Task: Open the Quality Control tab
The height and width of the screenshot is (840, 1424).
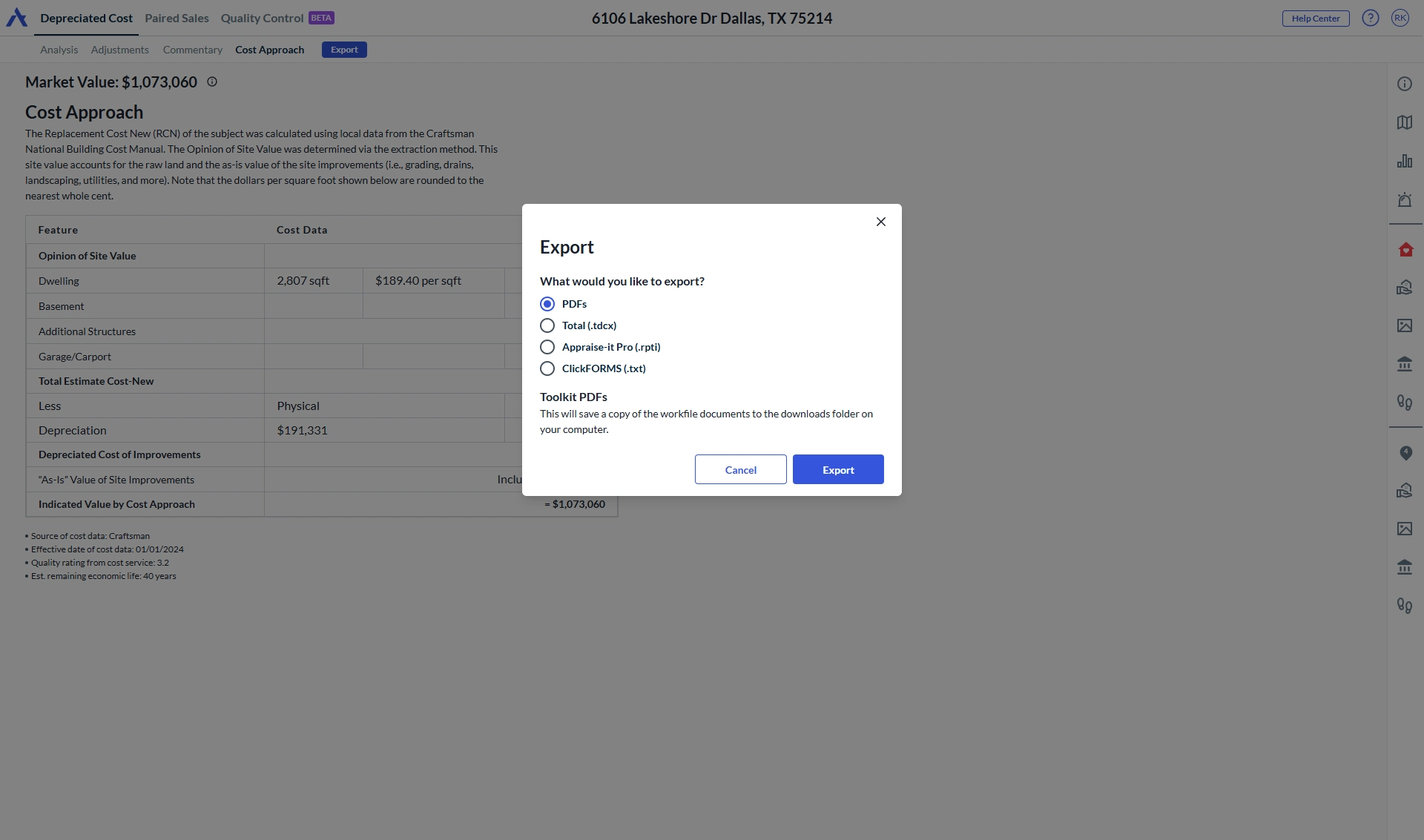Action: [x=262, y=18]
